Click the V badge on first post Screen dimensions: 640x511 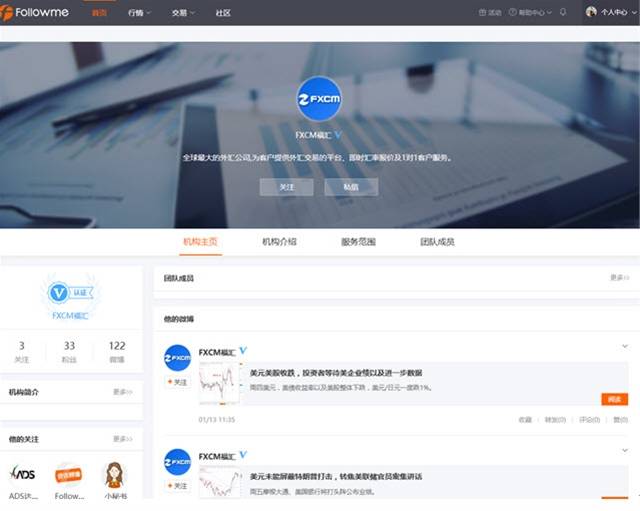[x=243, y=351]
